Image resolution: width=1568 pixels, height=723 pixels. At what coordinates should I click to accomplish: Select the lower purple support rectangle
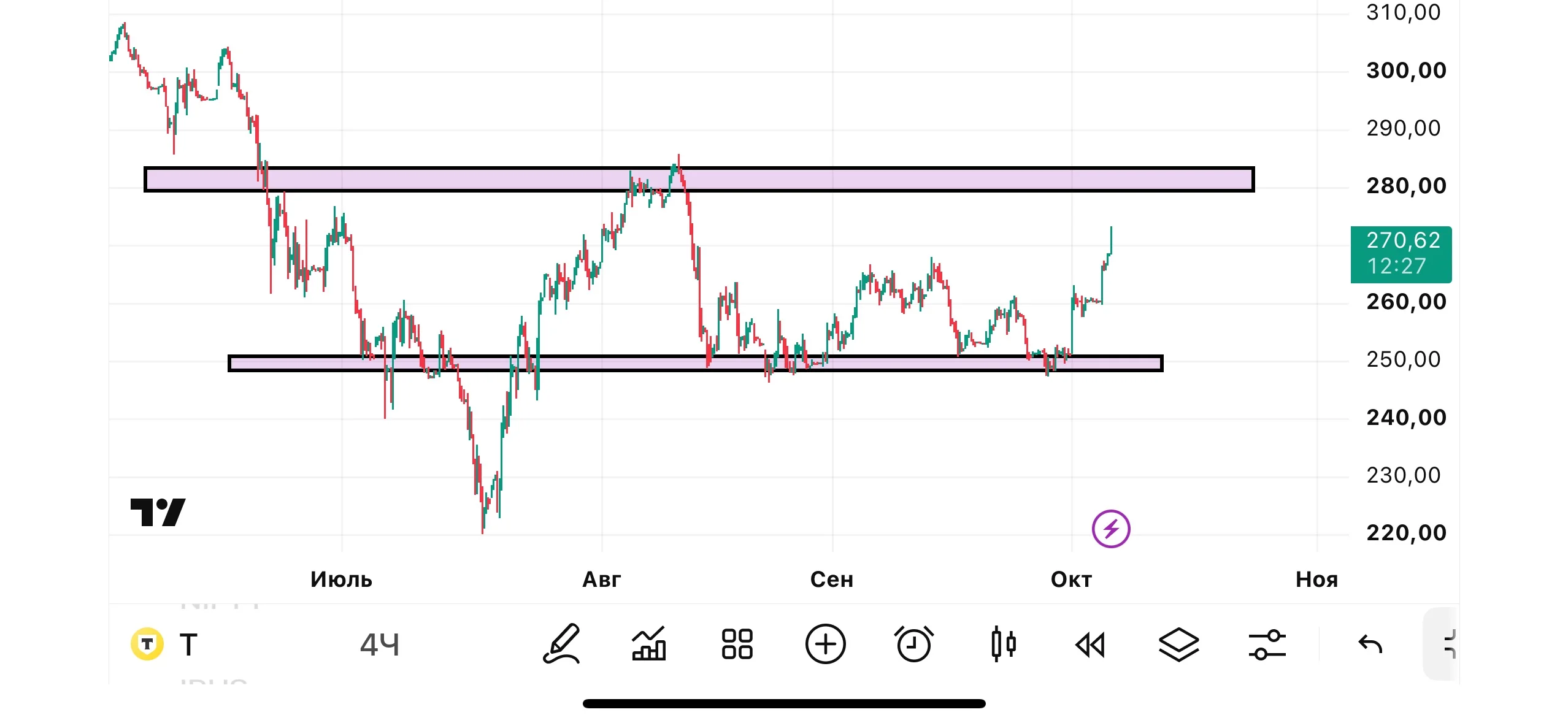(x=695, y=364)
